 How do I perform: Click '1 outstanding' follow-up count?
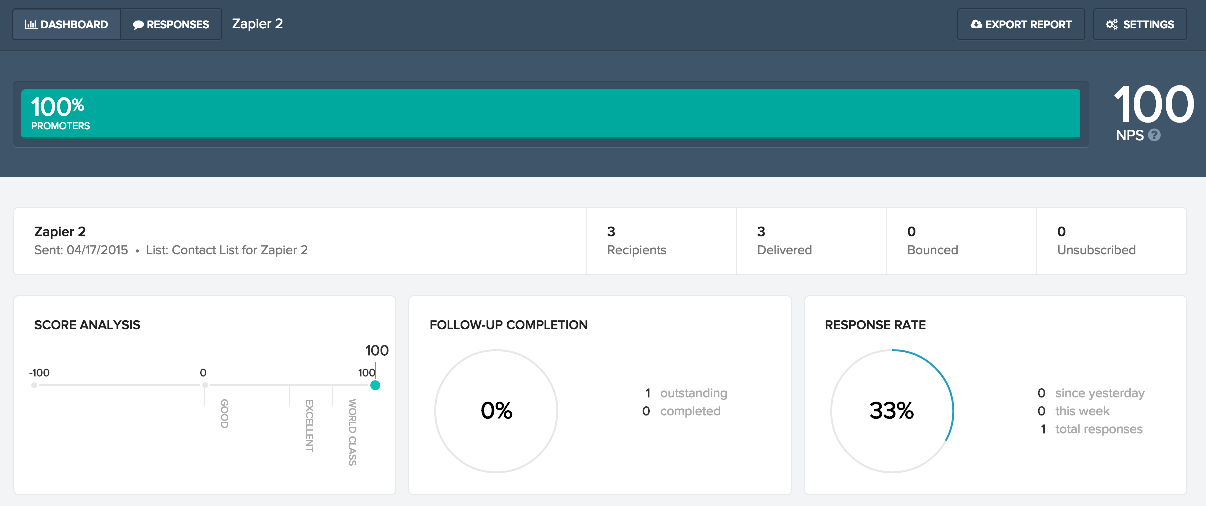[685, 393]
